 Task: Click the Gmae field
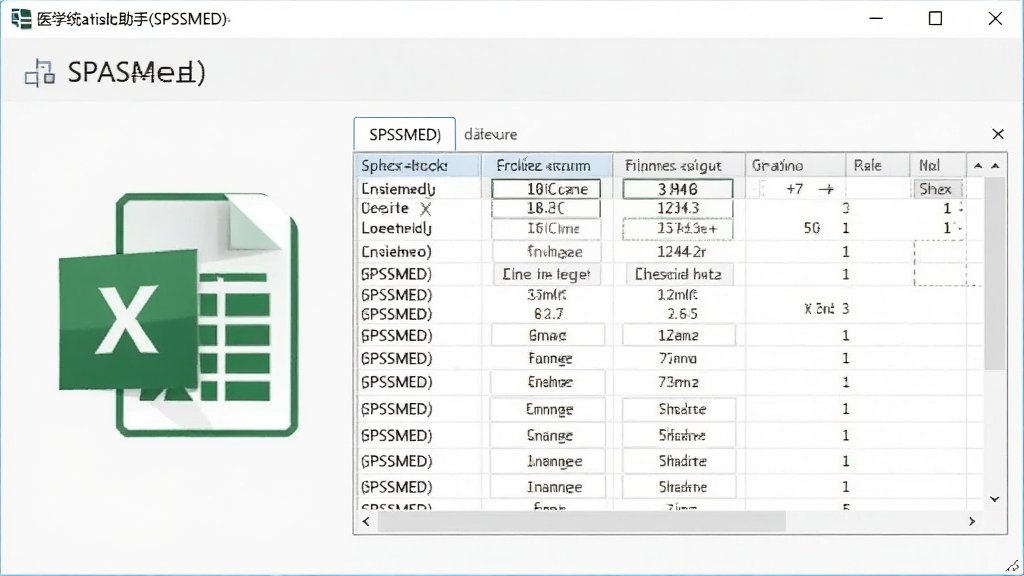click(x=547, y=335)
